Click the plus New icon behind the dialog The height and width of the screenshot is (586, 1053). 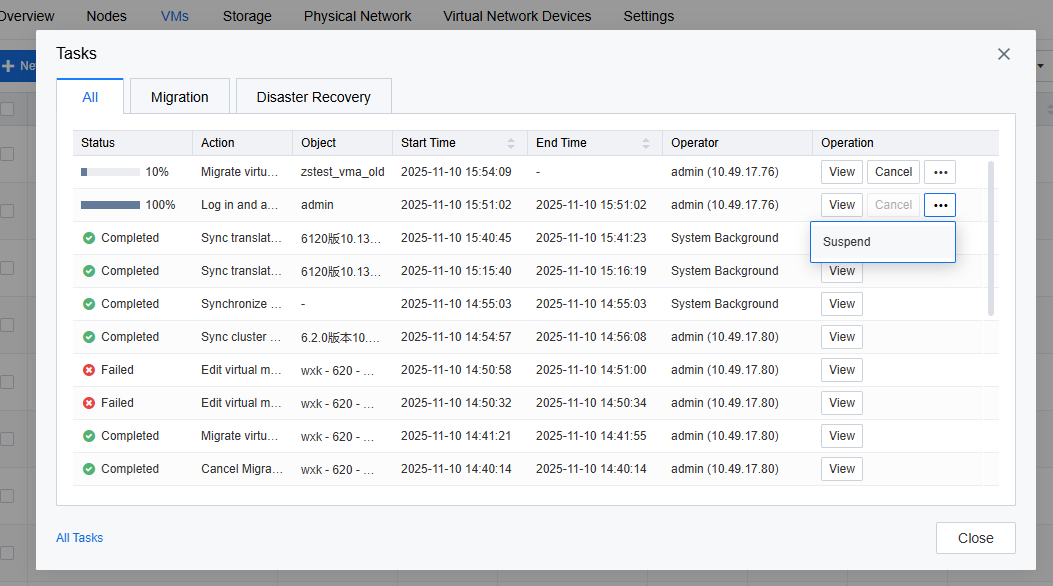pos(9,66)
